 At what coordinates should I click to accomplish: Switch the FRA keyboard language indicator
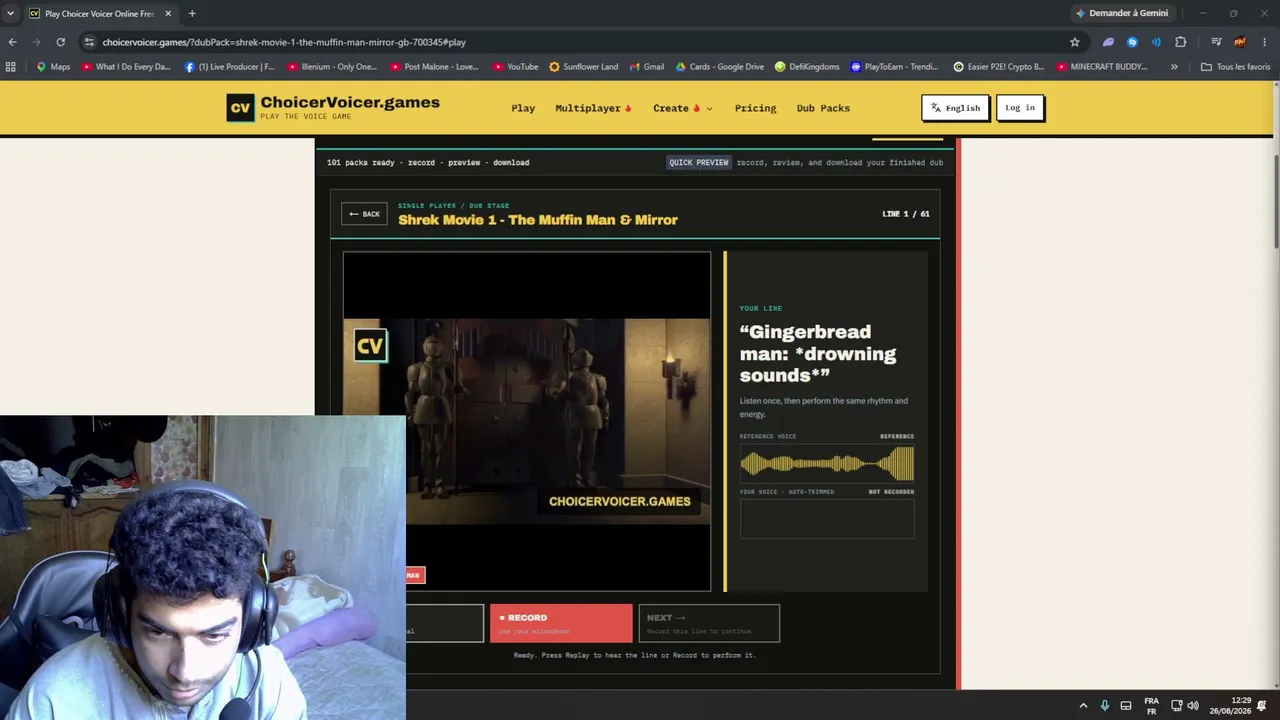(x=1151, y=706)
